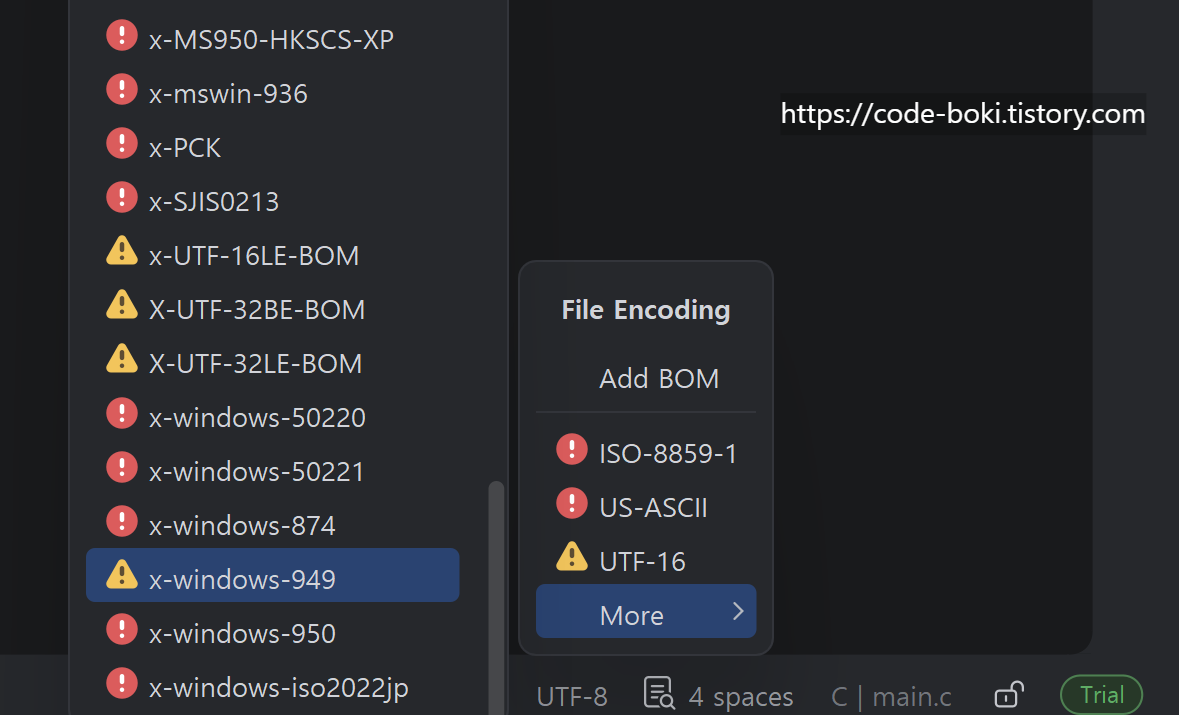
Task: Click the encoding list scrollbar thumb
Action: coord(496,598)
